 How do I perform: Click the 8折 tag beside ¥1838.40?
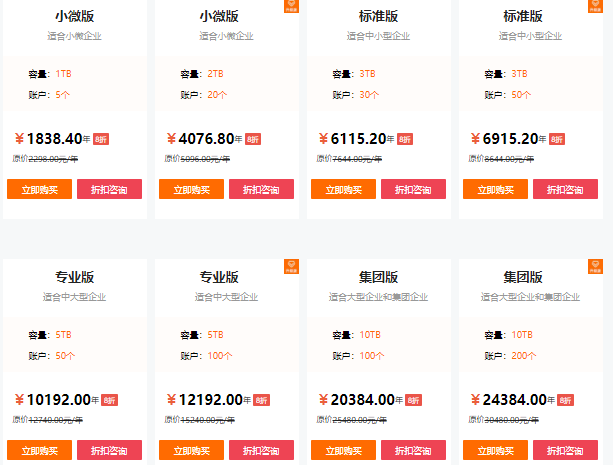point(100,140)
